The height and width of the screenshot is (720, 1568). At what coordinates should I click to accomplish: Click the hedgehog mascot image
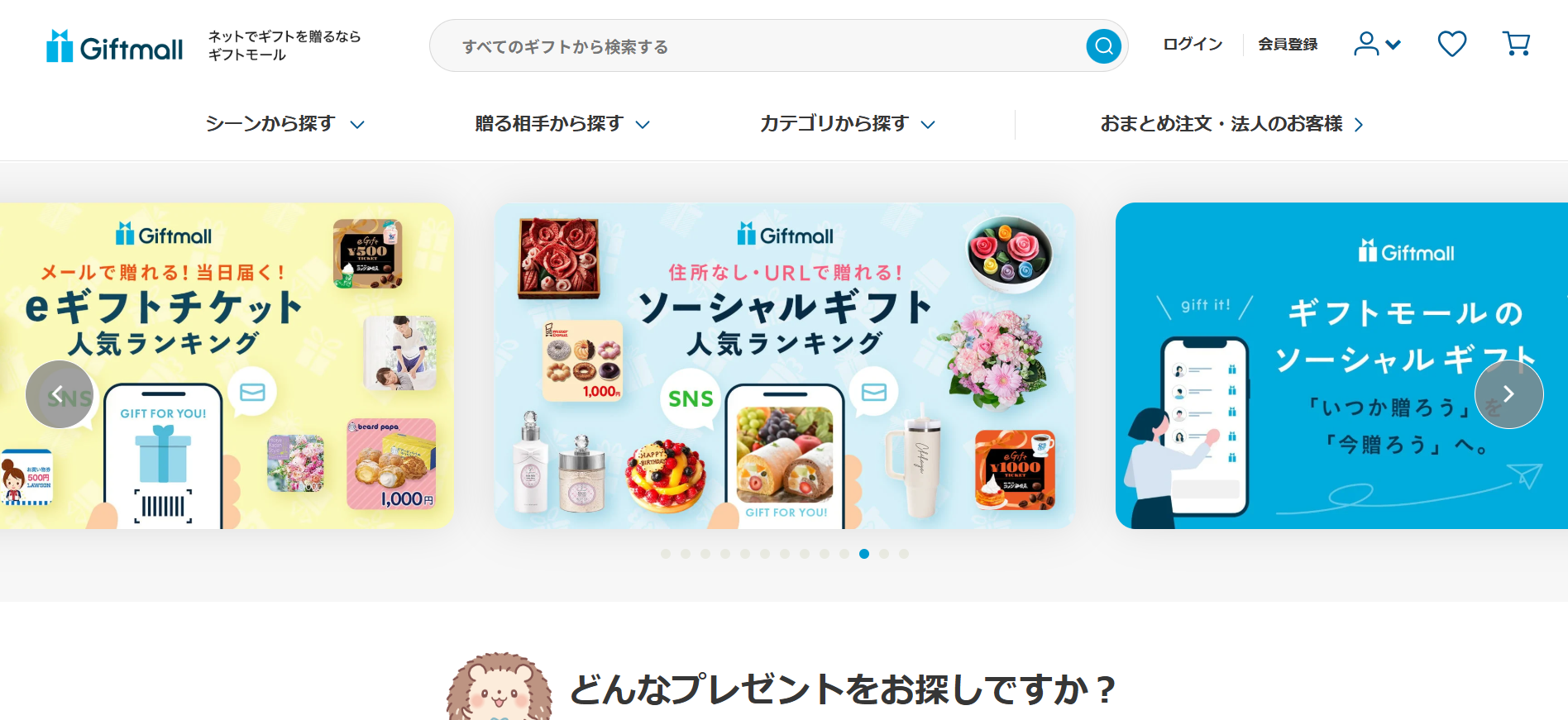point(500,688)
